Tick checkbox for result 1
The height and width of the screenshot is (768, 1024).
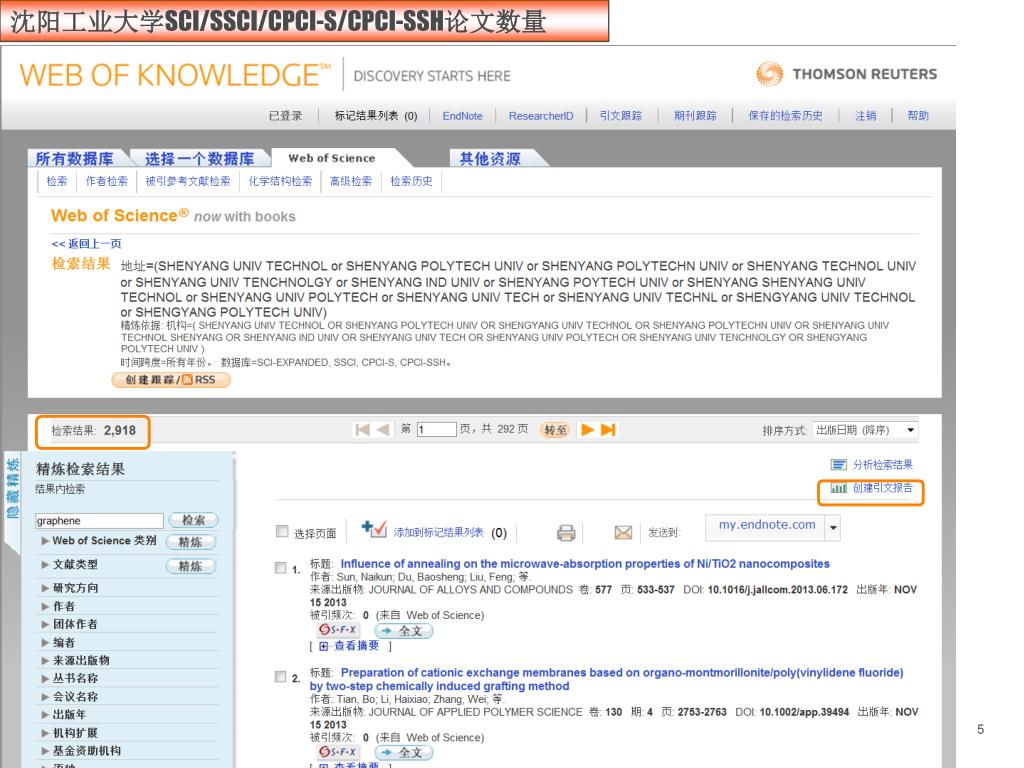pos(280,568)
